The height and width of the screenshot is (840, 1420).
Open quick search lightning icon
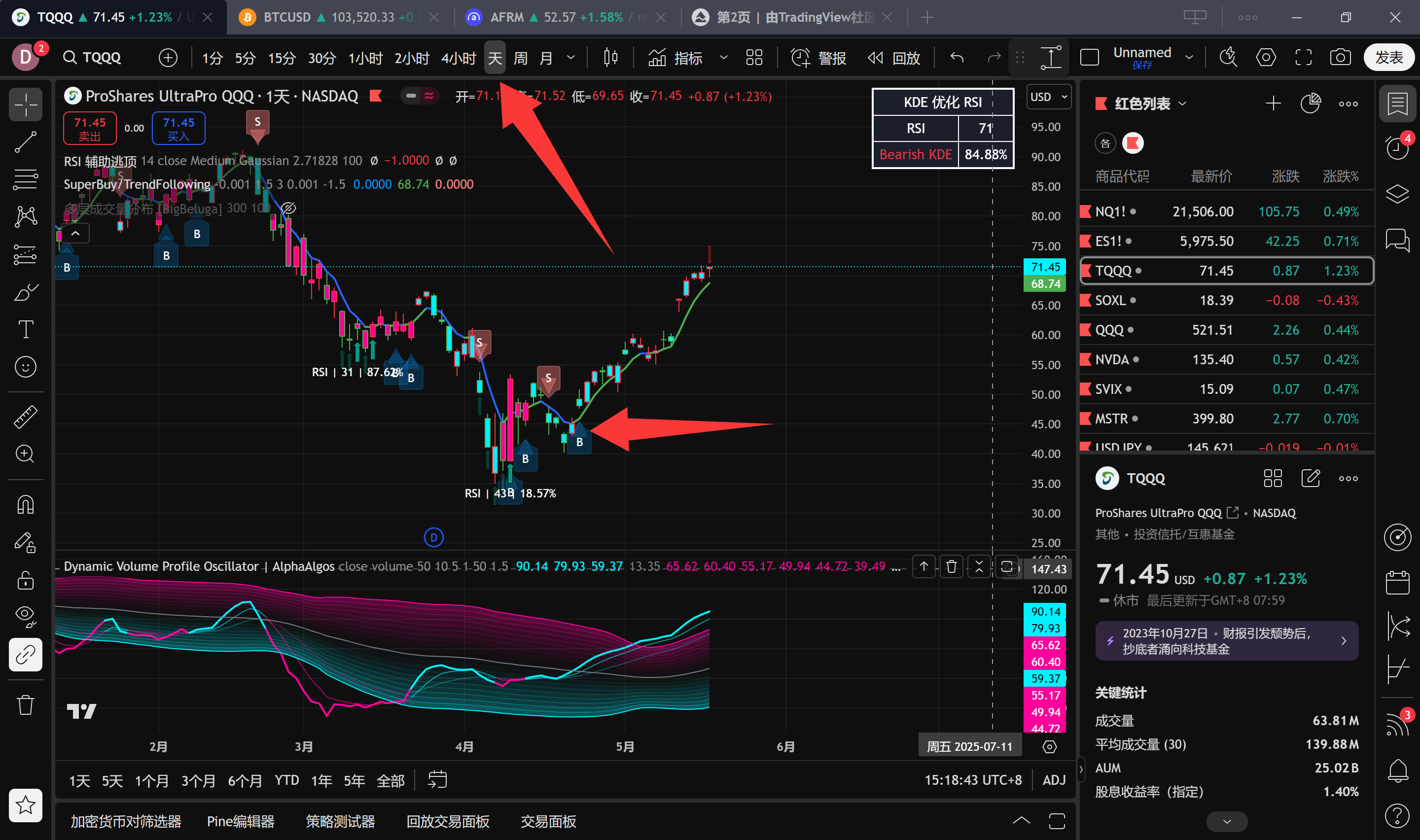[1228, 58]
